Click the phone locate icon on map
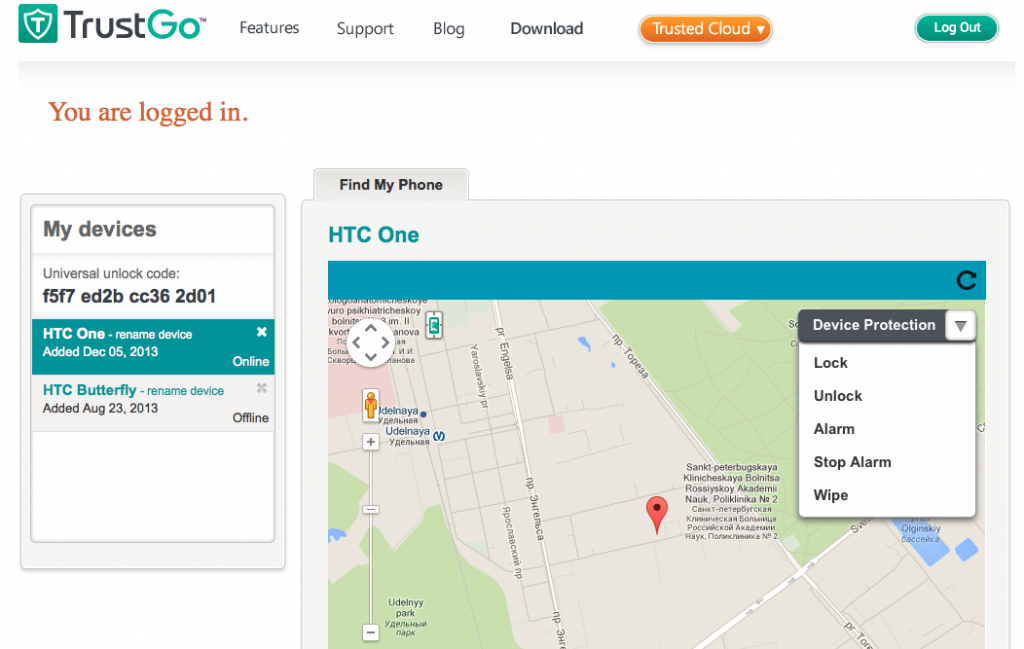The image size is (1024, 649). coord(434,325)
